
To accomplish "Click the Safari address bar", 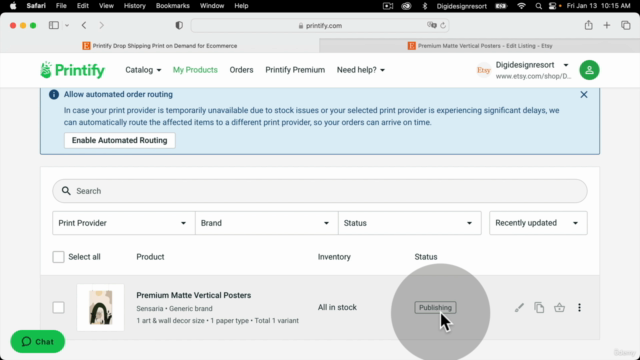I will tap(320, 25).
